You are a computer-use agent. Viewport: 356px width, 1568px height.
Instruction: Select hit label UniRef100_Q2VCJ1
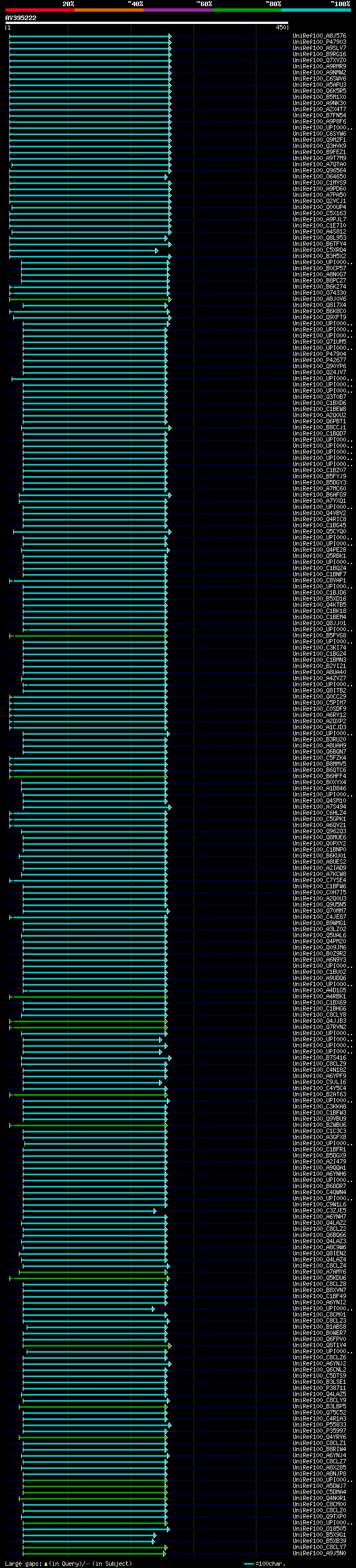[x=319, y=201]
